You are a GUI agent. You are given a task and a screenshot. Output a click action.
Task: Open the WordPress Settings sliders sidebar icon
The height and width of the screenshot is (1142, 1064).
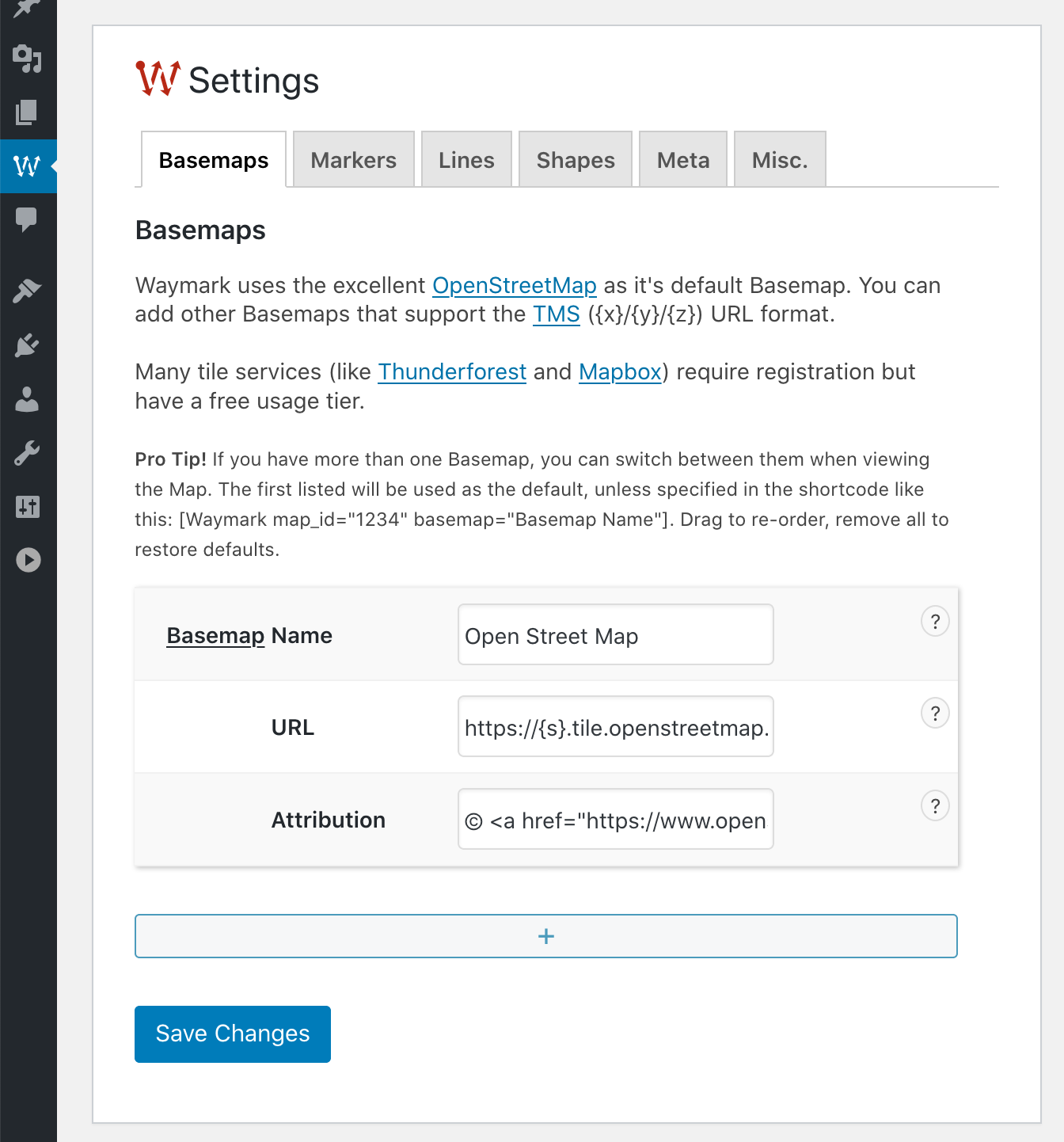(28, 507)
